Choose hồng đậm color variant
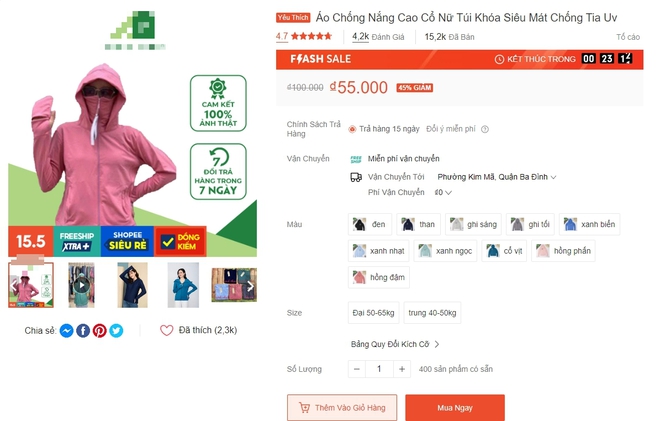The width and height of the screenshot is (660, 421). coord(379,277)
